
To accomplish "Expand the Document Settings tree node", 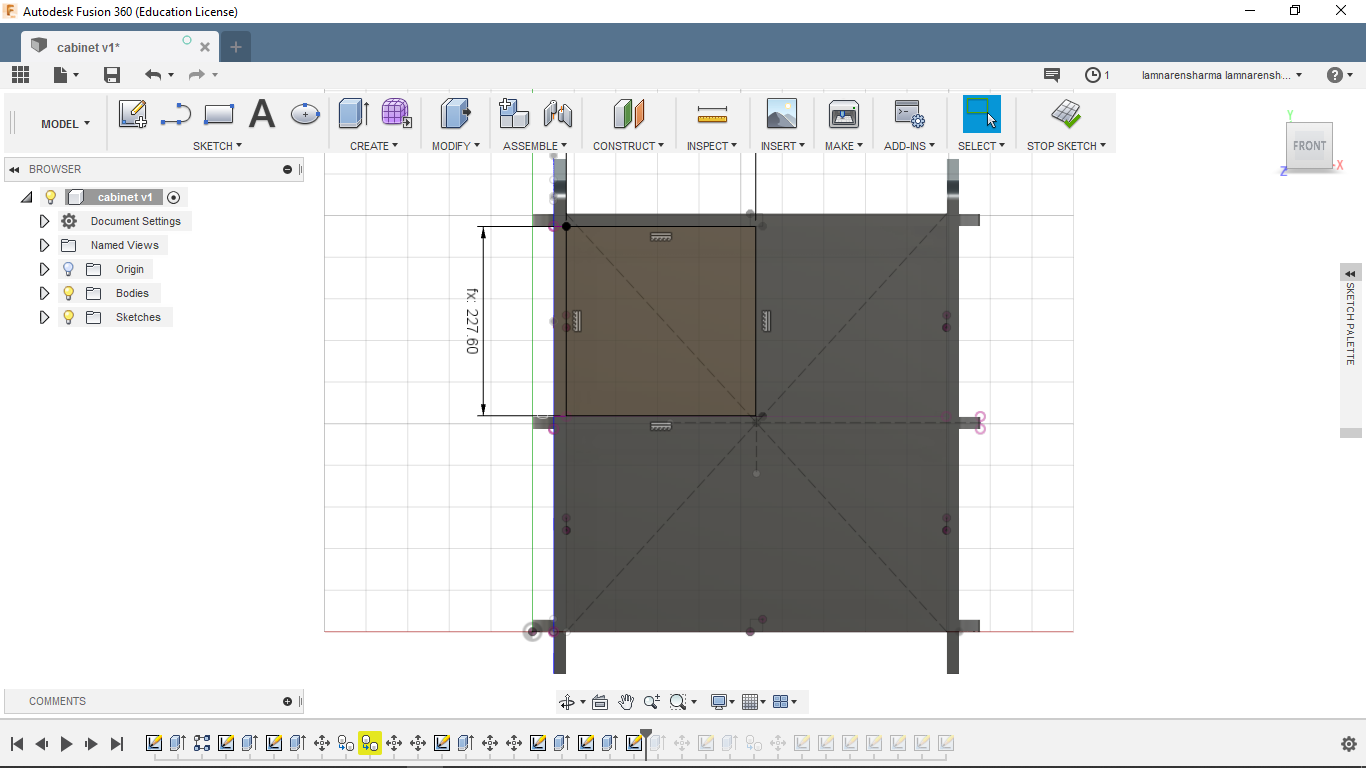I will [x=44, y=221].
